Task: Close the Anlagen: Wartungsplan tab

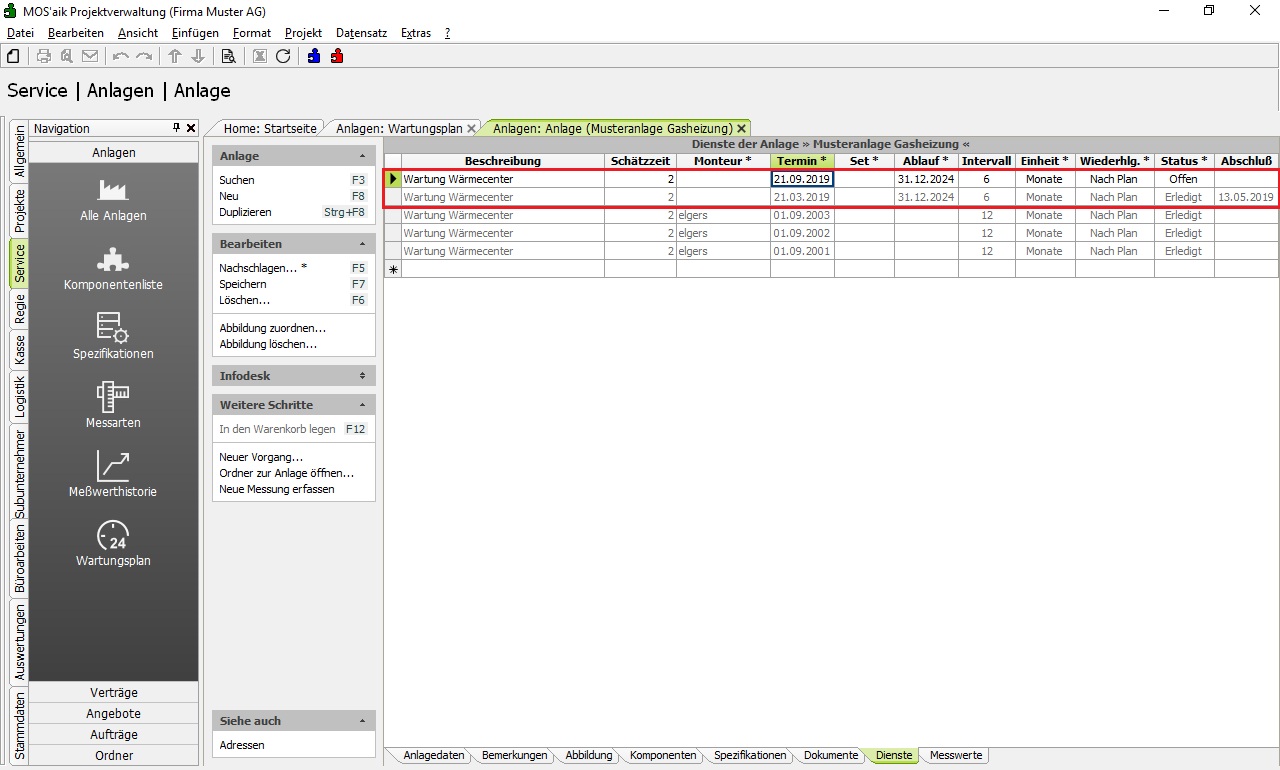Action: [x=472, y=129]
